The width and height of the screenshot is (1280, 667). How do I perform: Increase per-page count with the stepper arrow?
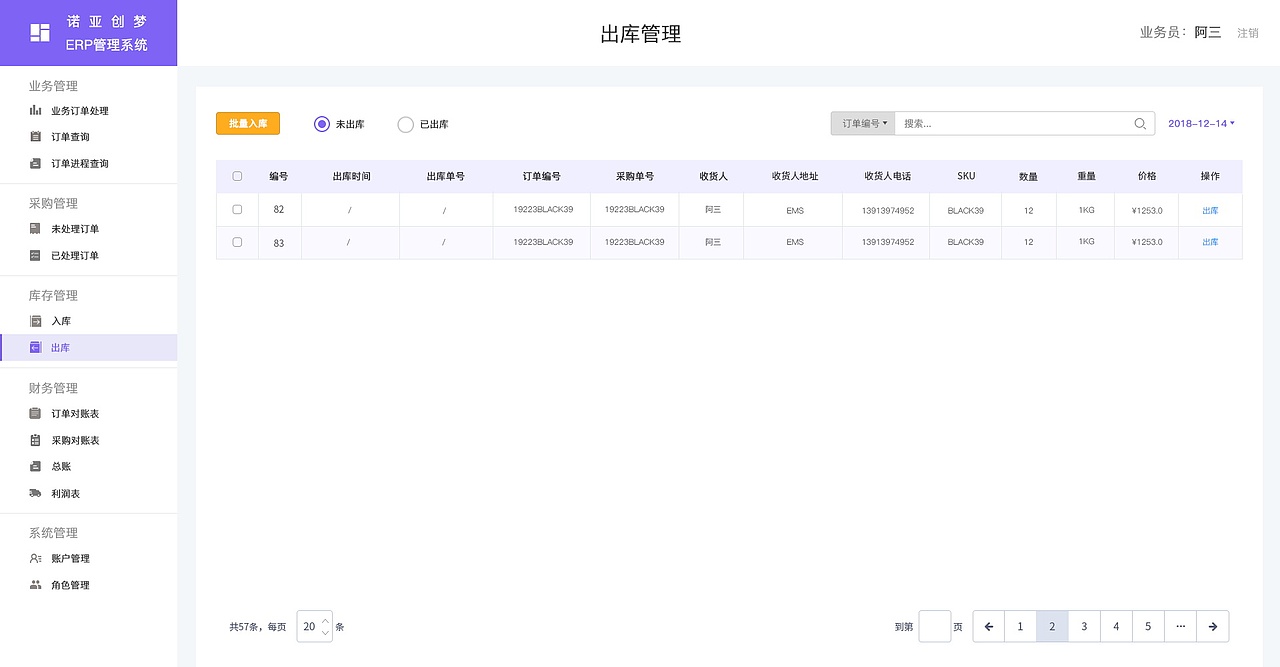[325, 621]
